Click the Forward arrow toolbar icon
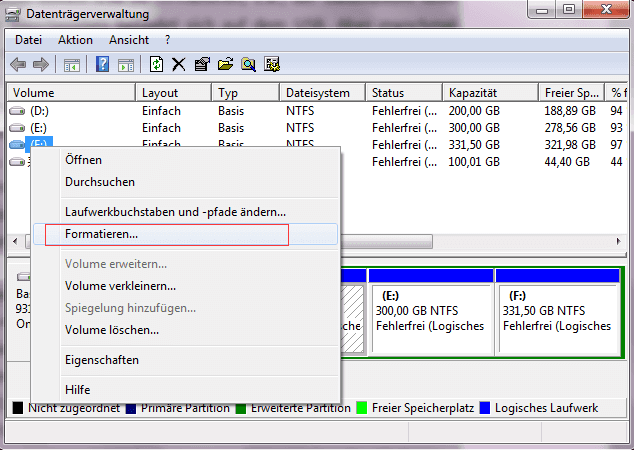 point(41,64)
